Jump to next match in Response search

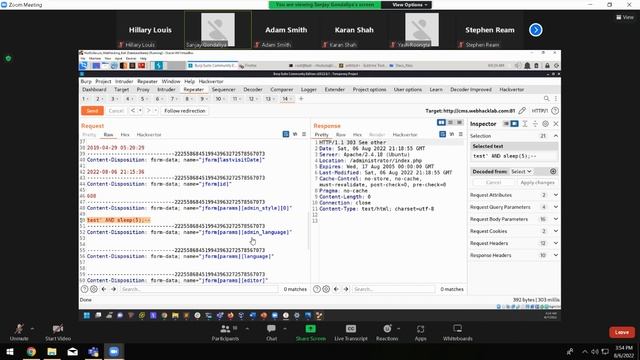click(x=346, y=289)
